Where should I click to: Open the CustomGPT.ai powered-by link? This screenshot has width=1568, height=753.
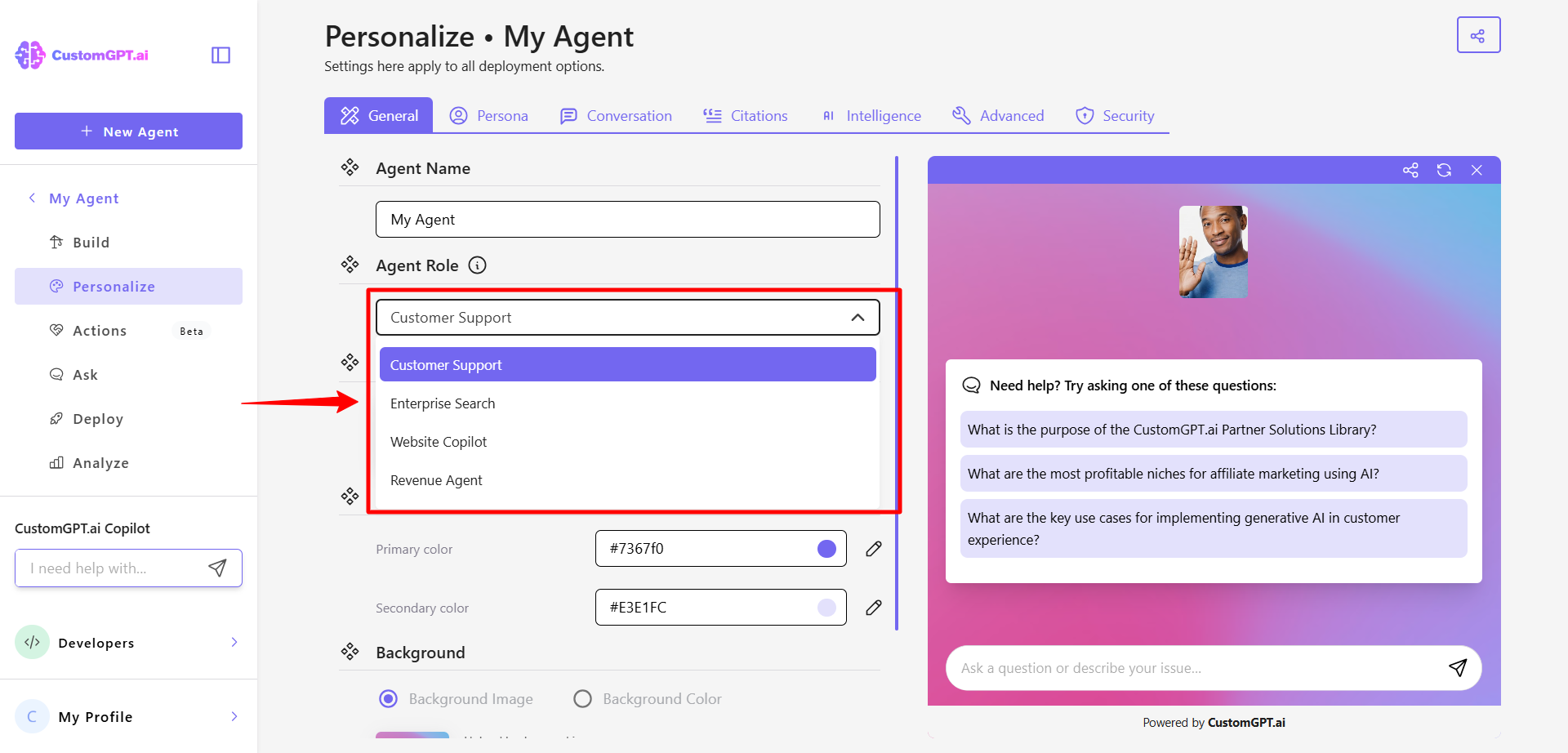point(1246,723)
